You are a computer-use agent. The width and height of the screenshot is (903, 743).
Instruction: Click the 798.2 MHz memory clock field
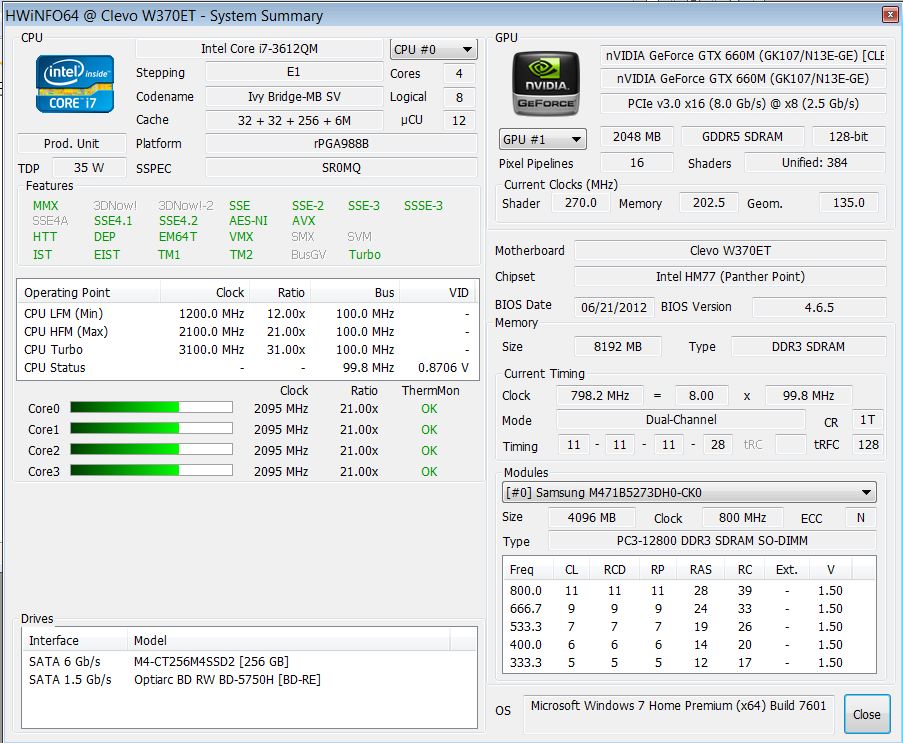point(600,396)
